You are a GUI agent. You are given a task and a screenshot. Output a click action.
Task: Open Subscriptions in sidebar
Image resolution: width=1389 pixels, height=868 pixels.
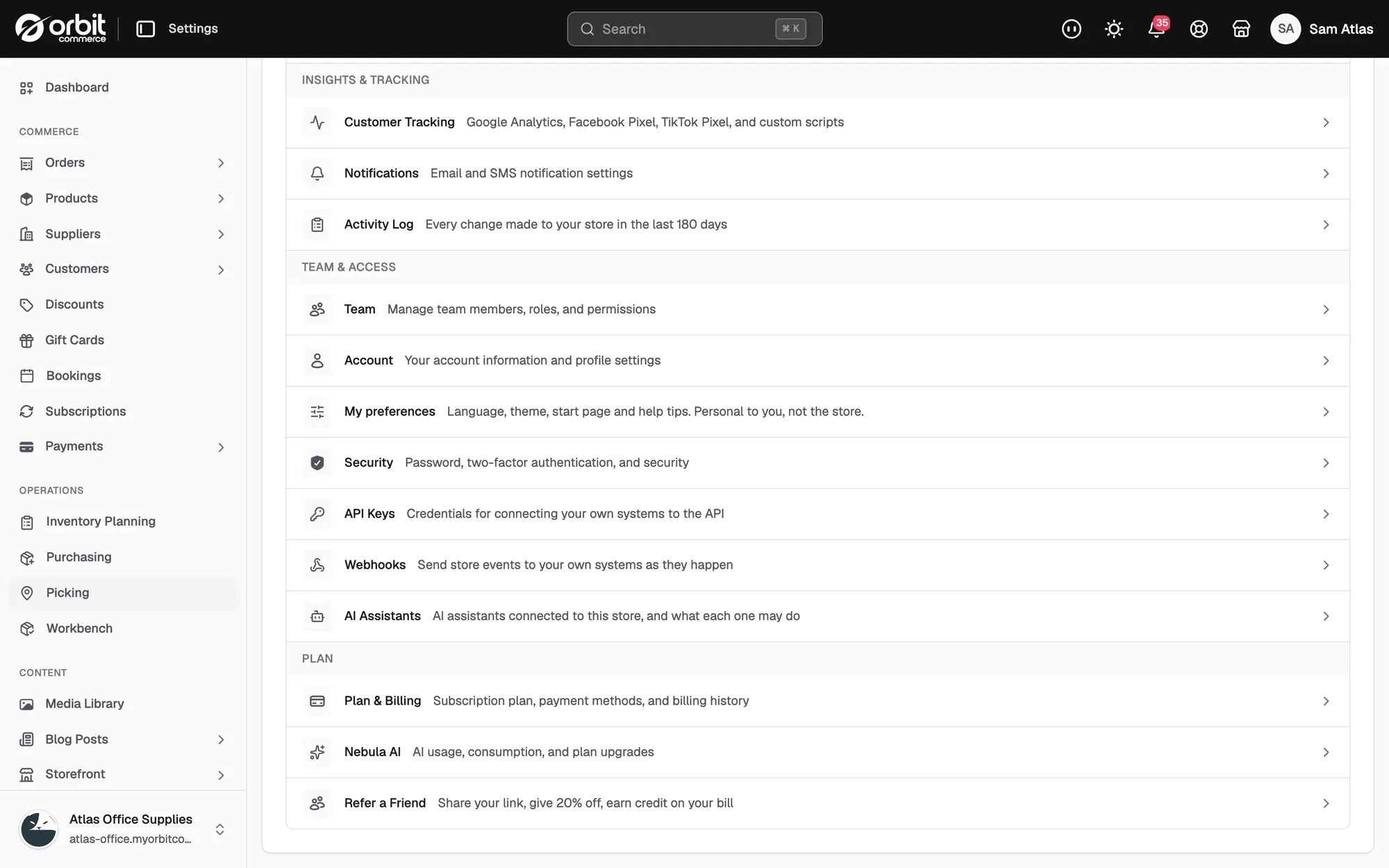123,411
